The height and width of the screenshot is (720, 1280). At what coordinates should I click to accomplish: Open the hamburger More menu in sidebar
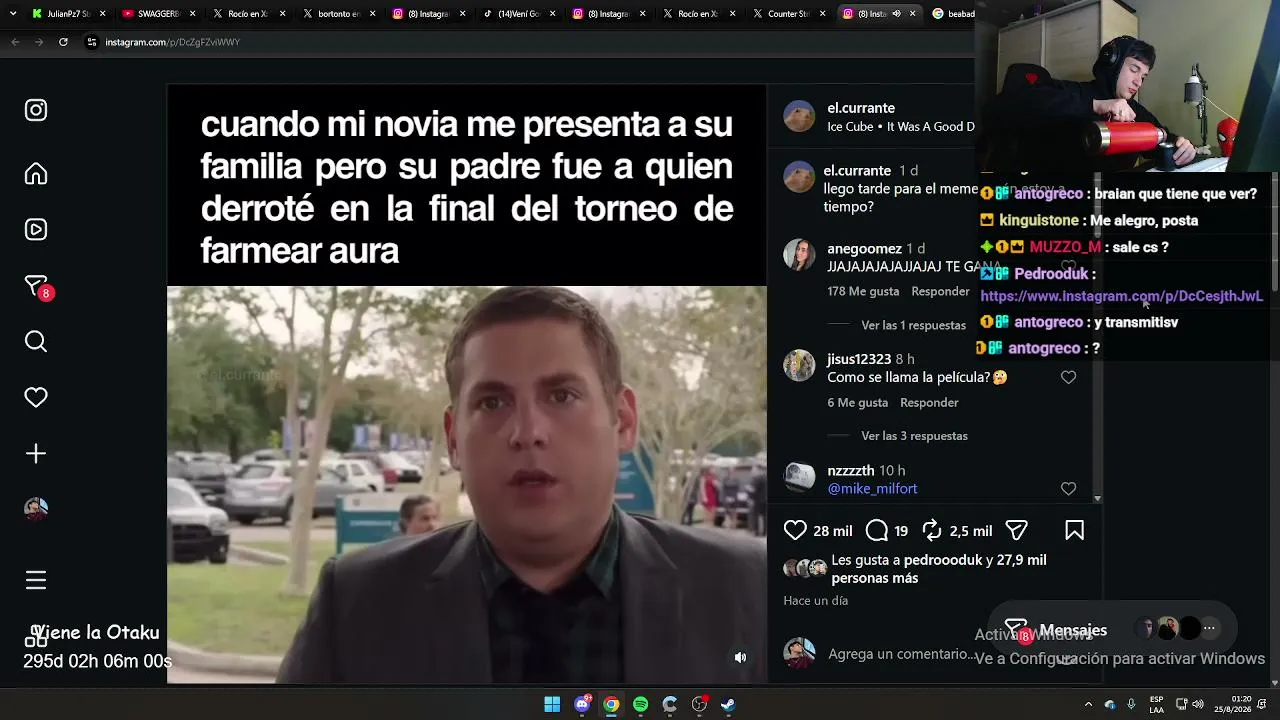[x=36, y=580]
